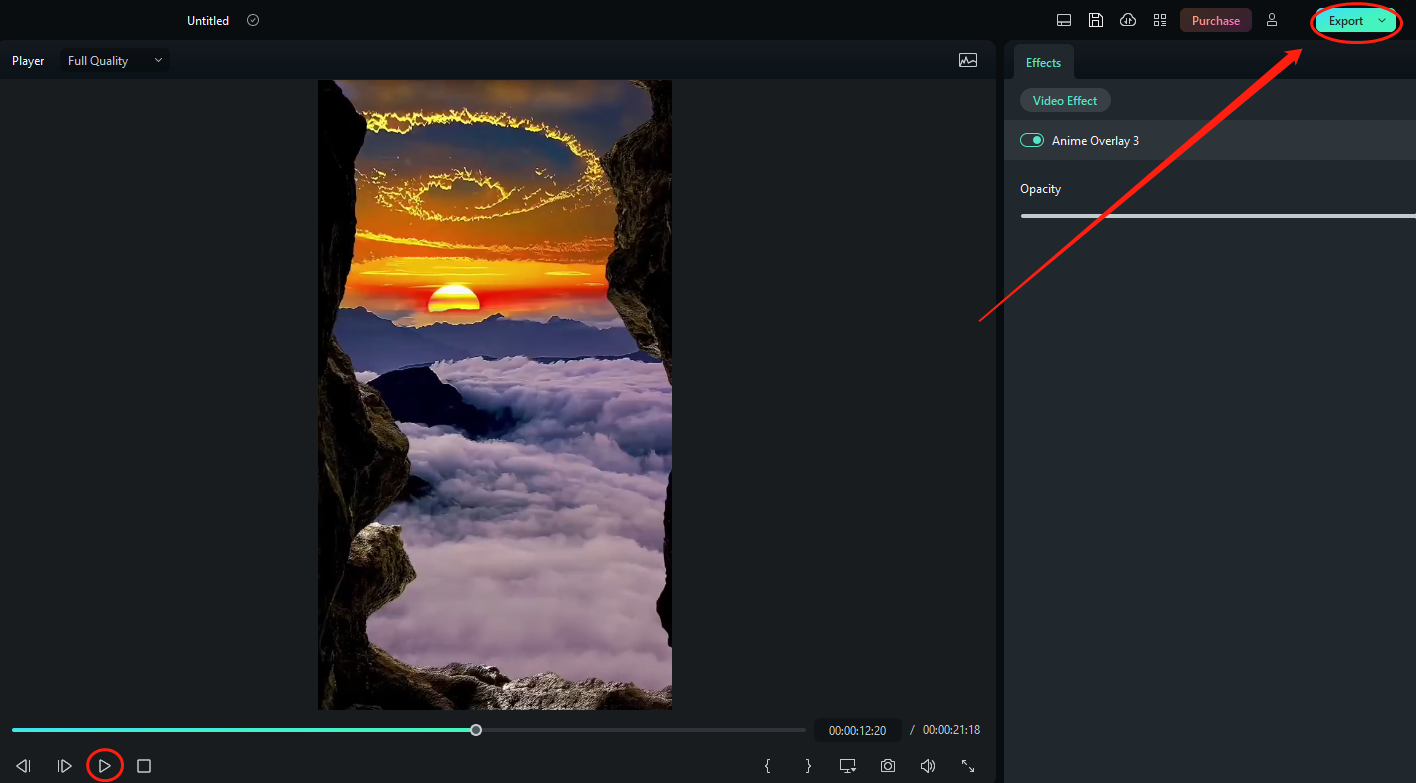The height and width of the screenshot is (783, 1416).
Task: Select the Video Effect category
Action: (1065, 101)
